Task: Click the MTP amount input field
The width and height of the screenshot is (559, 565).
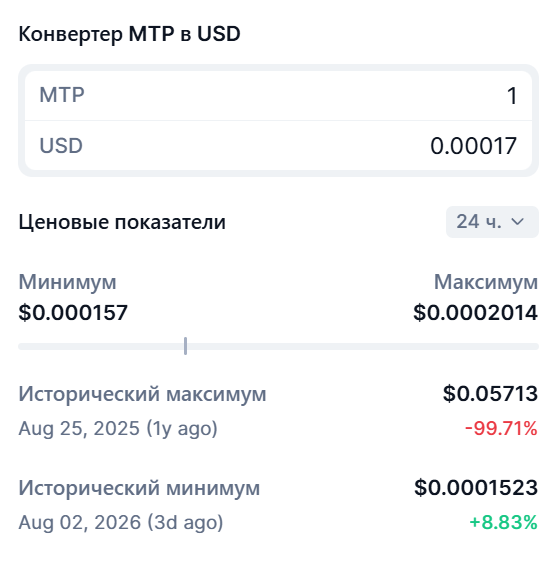Action: pyautogui.click(x=278, y=95)
